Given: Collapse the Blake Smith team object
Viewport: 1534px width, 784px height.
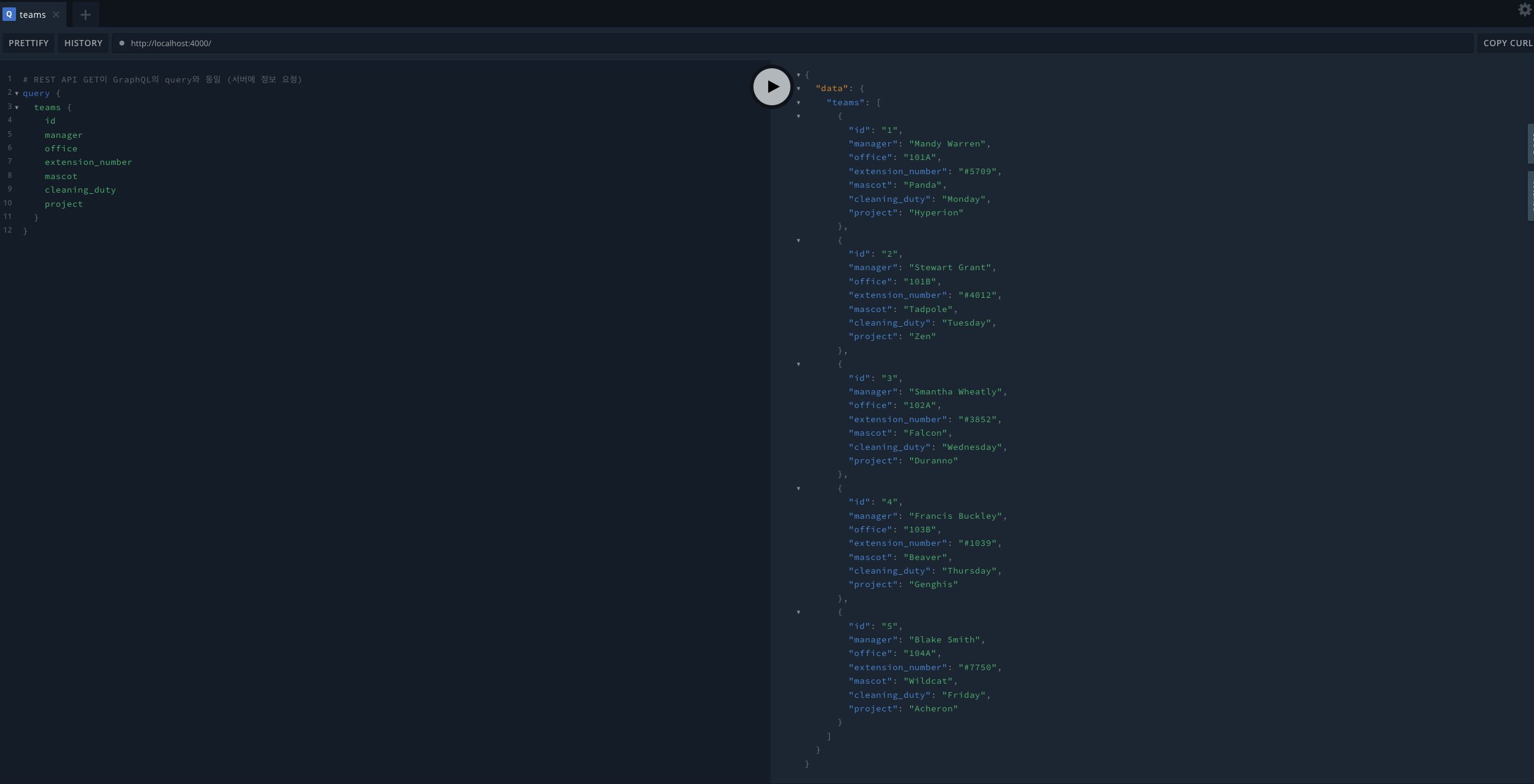Looking at the screenshot, I should 798,612.
